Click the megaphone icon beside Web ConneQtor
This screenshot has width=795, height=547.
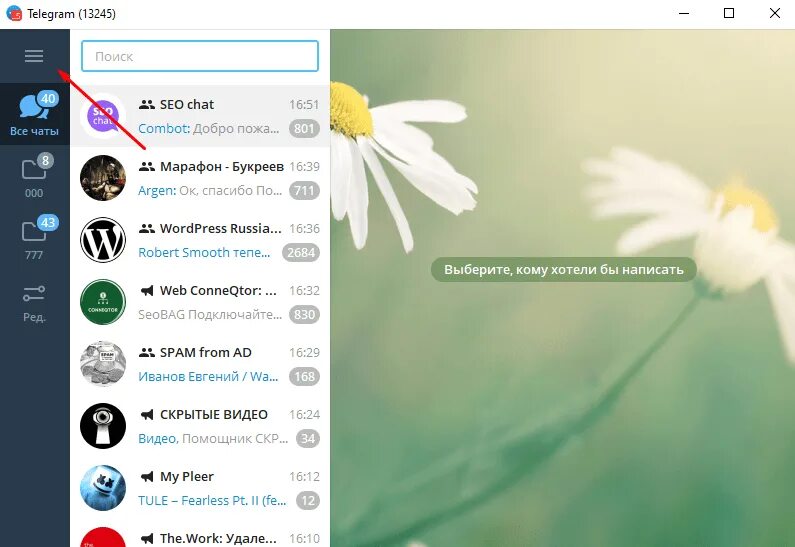[147, 291]
